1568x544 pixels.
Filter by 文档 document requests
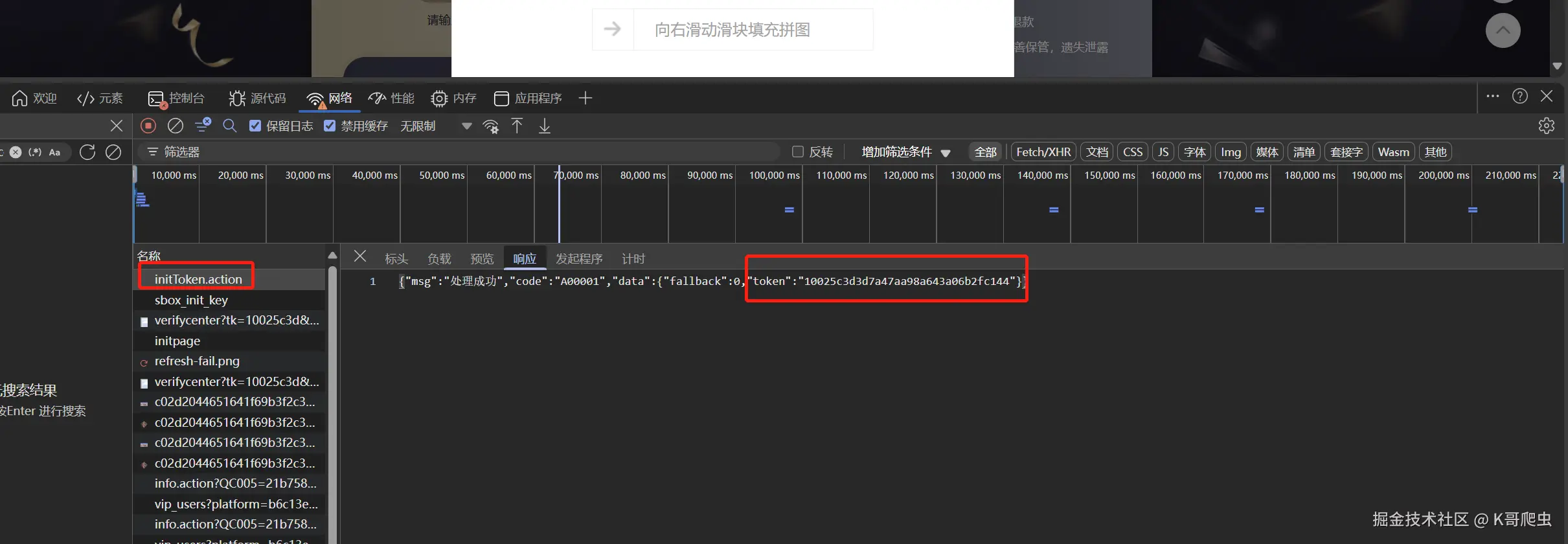pos(1097,152)
